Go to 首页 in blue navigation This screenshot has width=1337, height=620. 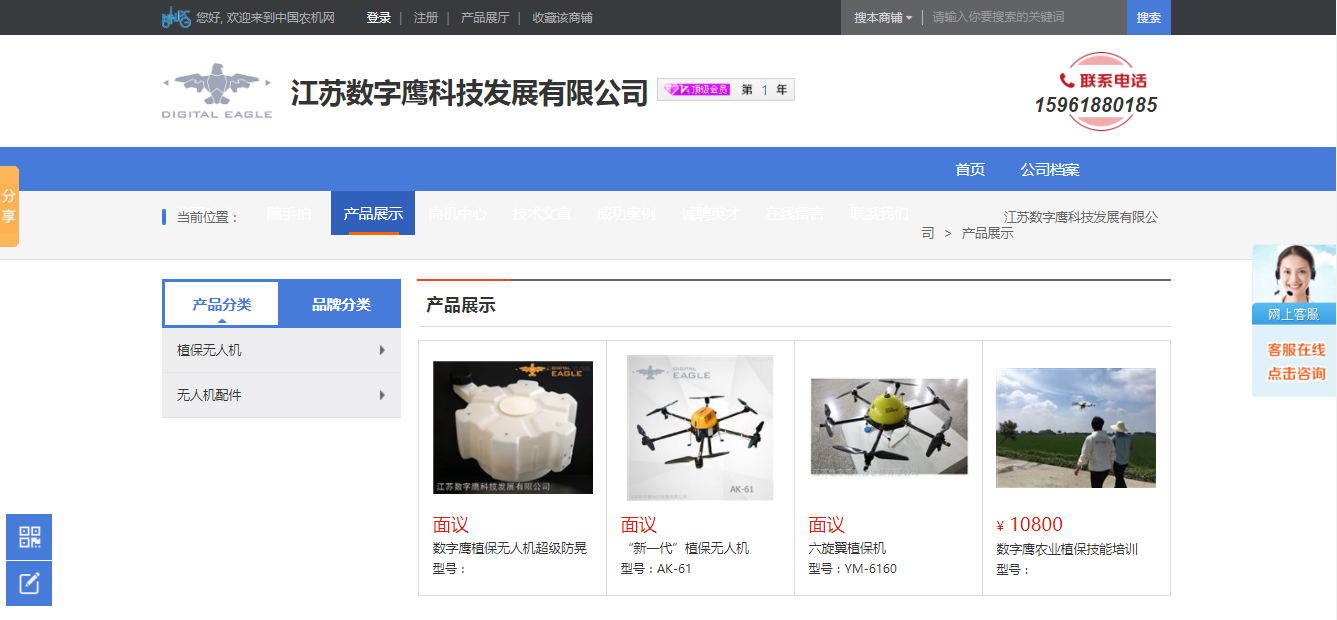pyautogui.click(x=970, y=169)
